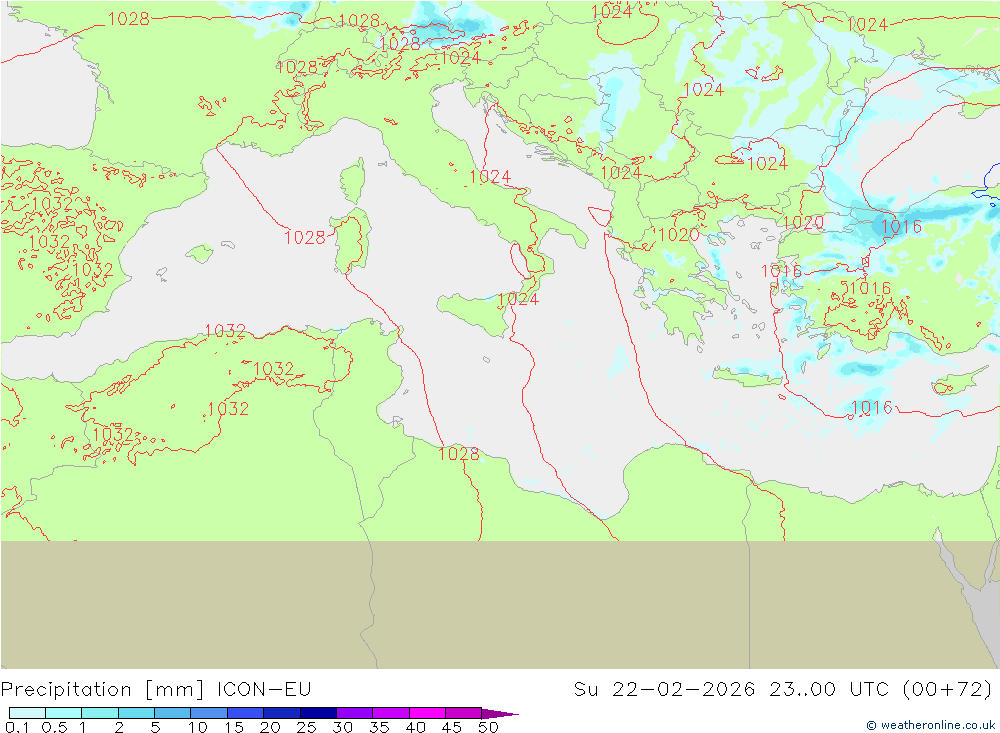Click the 1020 isobar label over northern Greece
This screenshot has height=733, width=1000.
pyautogui.click(x=679, y=235)
